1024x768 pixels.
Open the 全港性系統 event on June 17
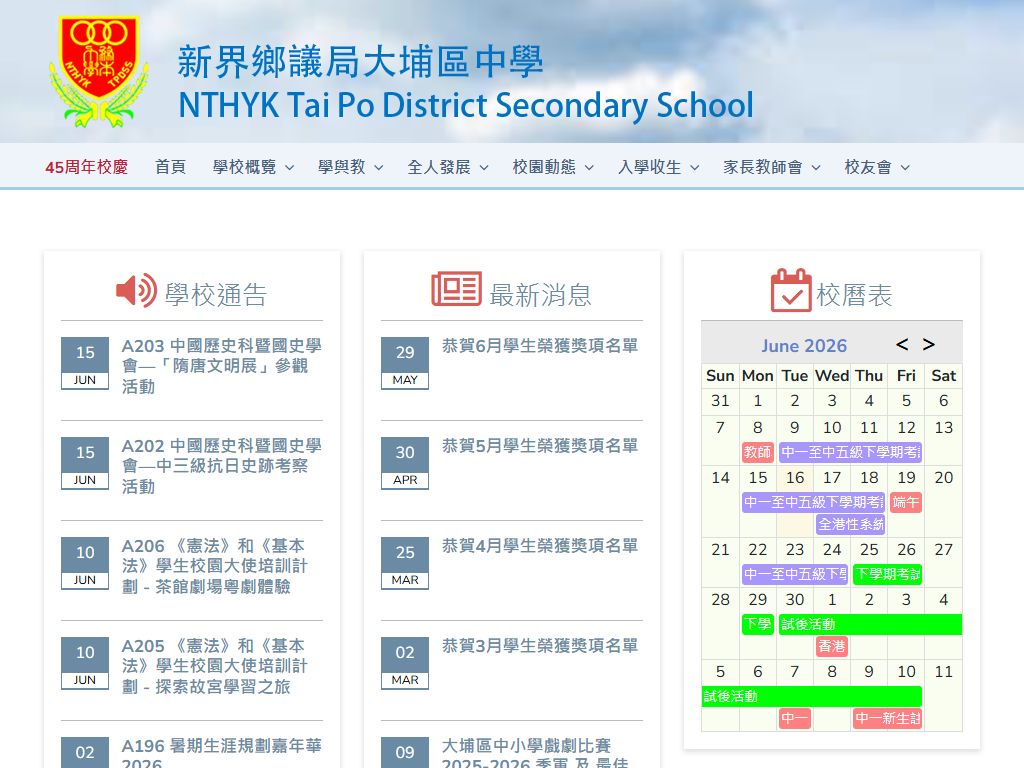coord(850,524)
